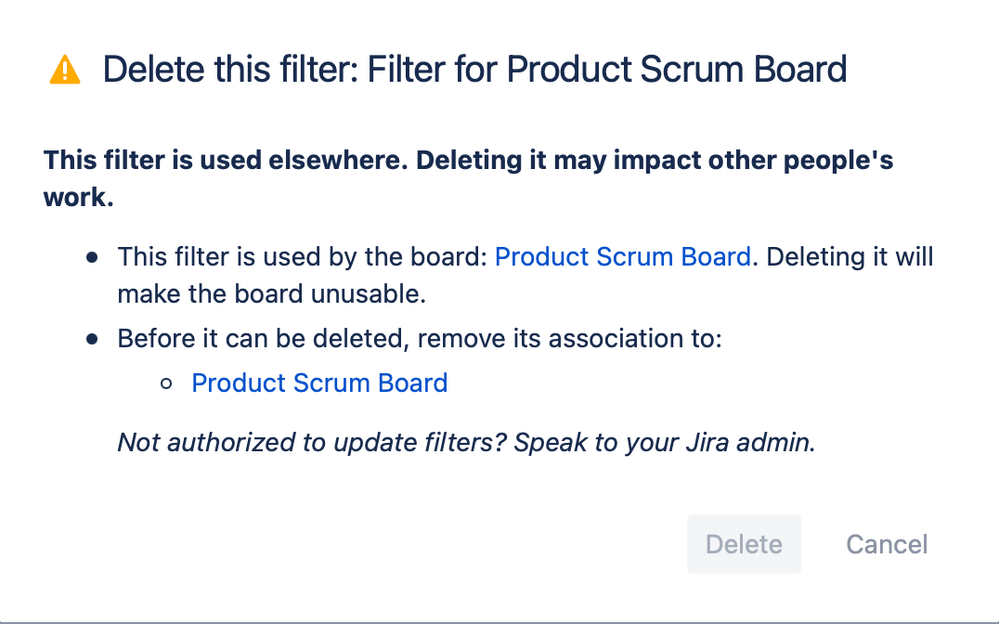
Task: Click the hollow circle sub-bullet marker
Action: tap(166, 384)
